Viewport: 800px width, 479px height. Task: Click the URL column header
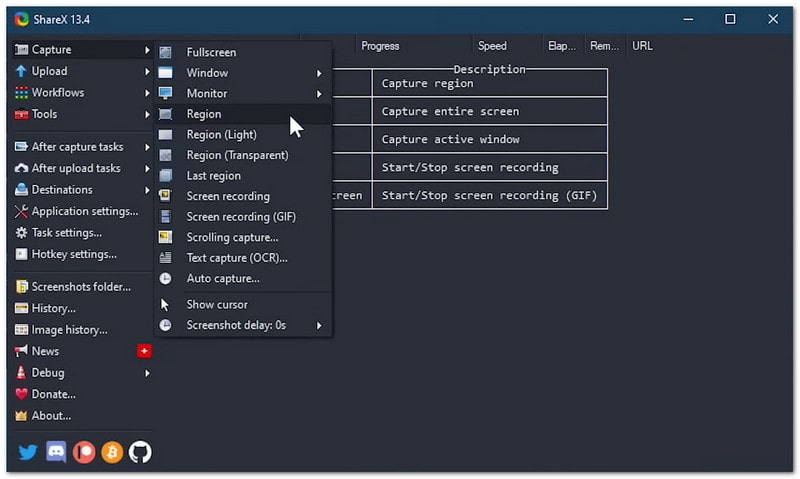click(x=642, y=46)
